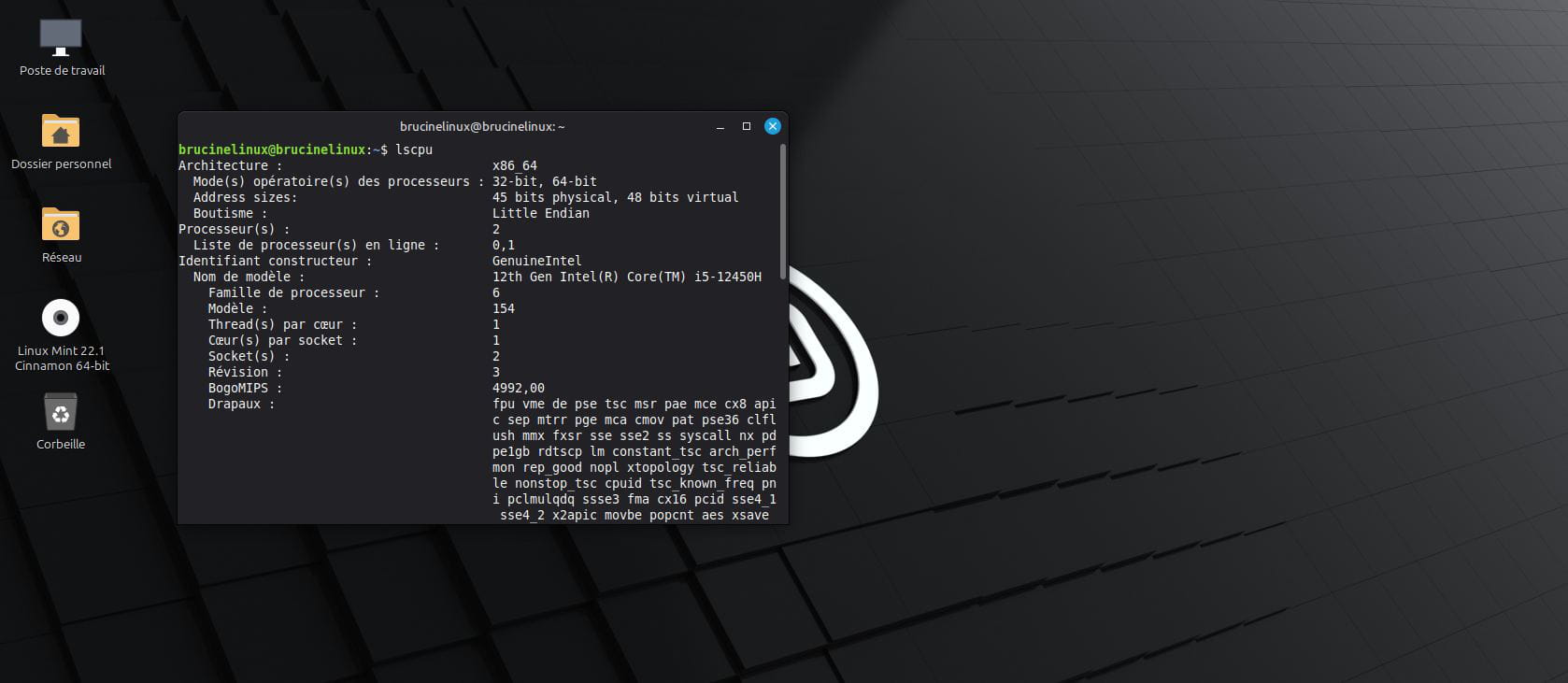
Task: Click the 'Boutisme :' label
Action: 231,213
